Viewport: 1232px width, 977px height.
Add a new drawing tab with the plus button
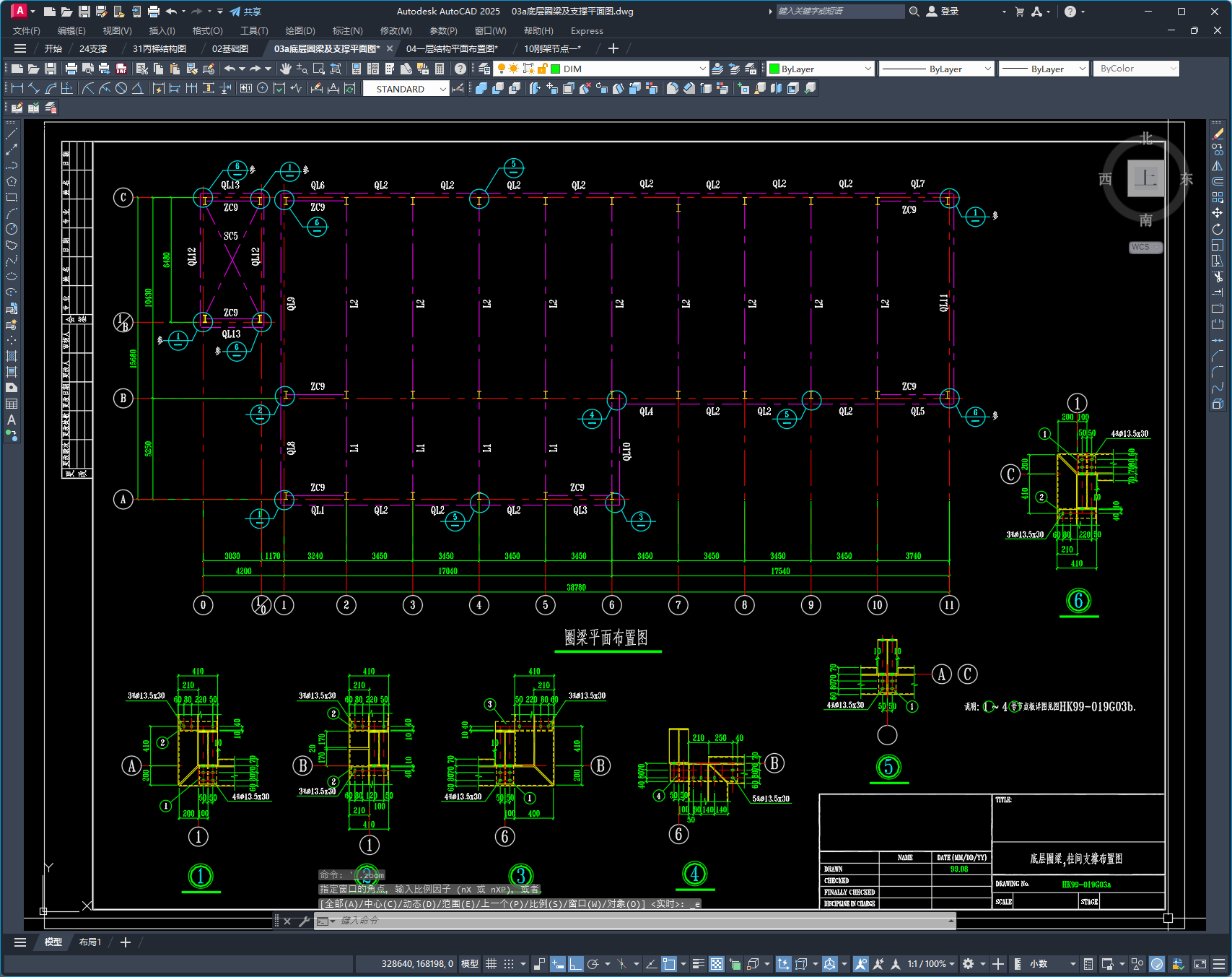coord(613,48)
